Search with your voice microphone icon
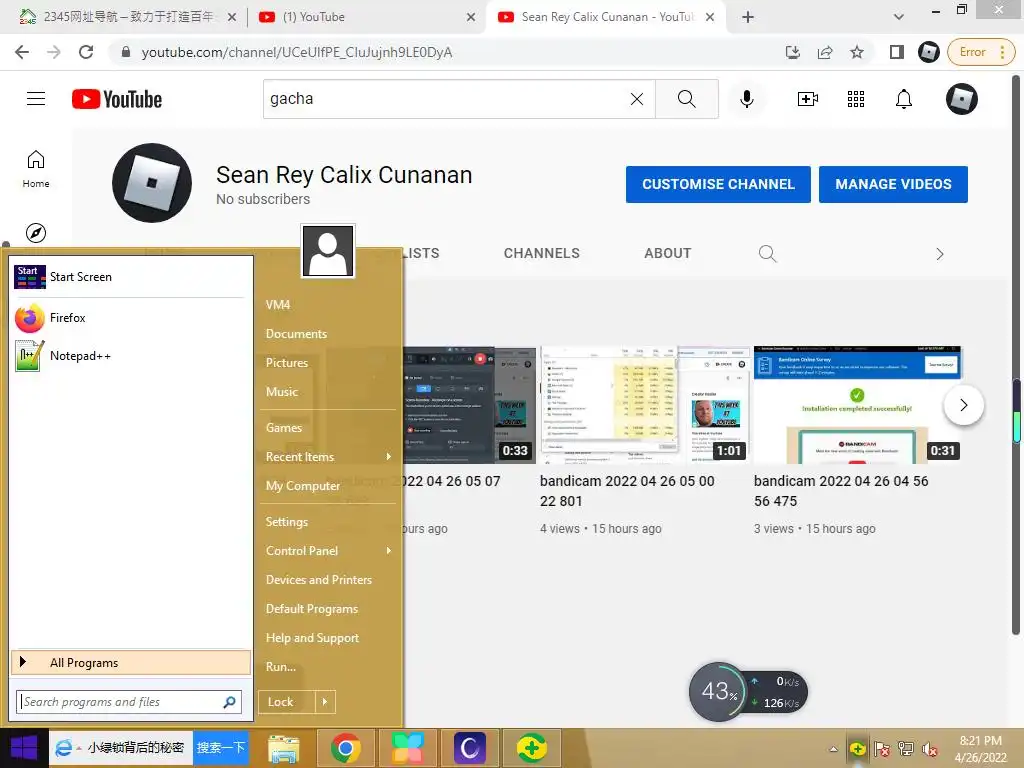 (746, 99)
